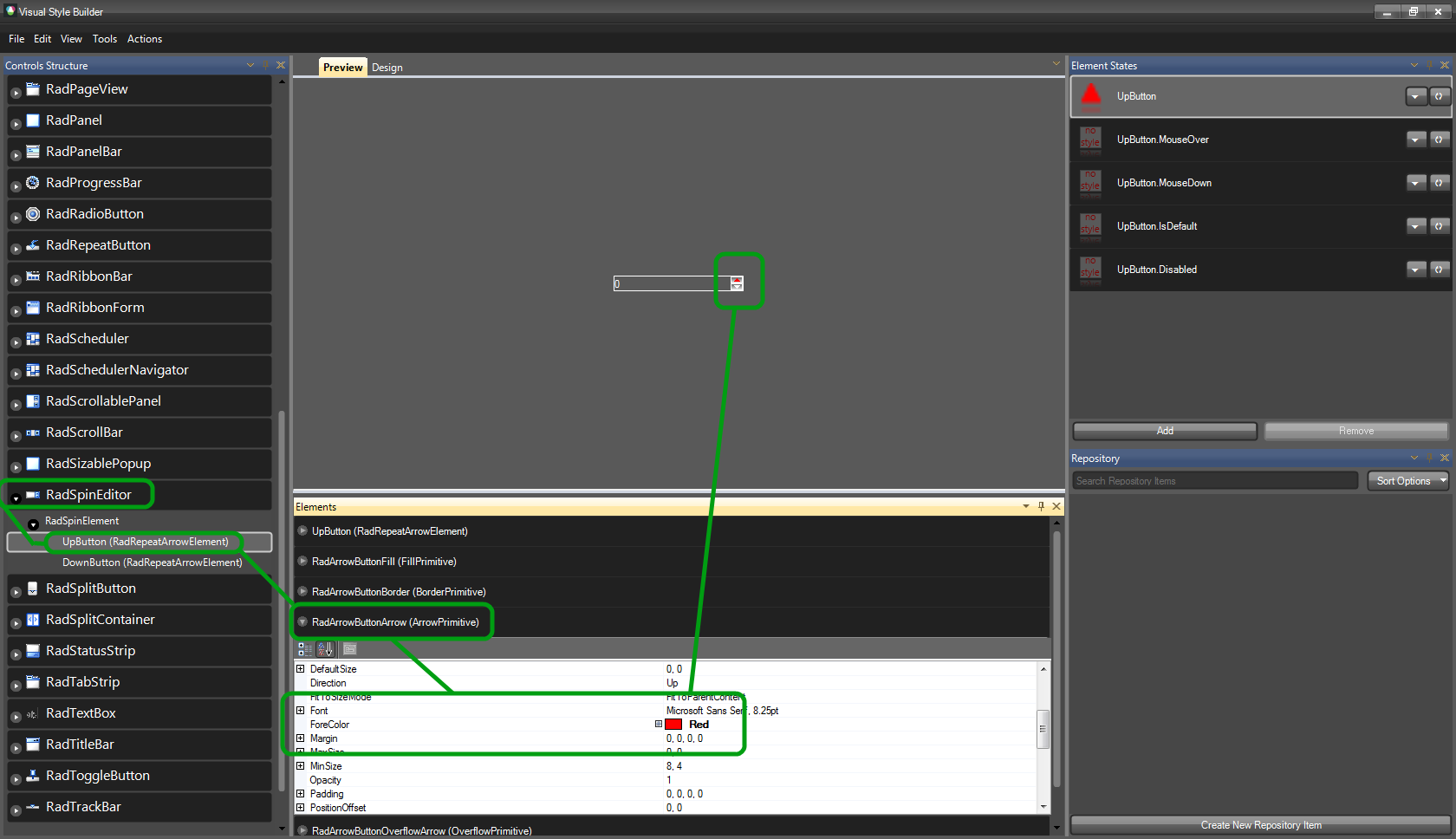Click the RadSchedulerNavigator control icon
The width and height of the screenshot is (1456, 839).
point(33,369)
